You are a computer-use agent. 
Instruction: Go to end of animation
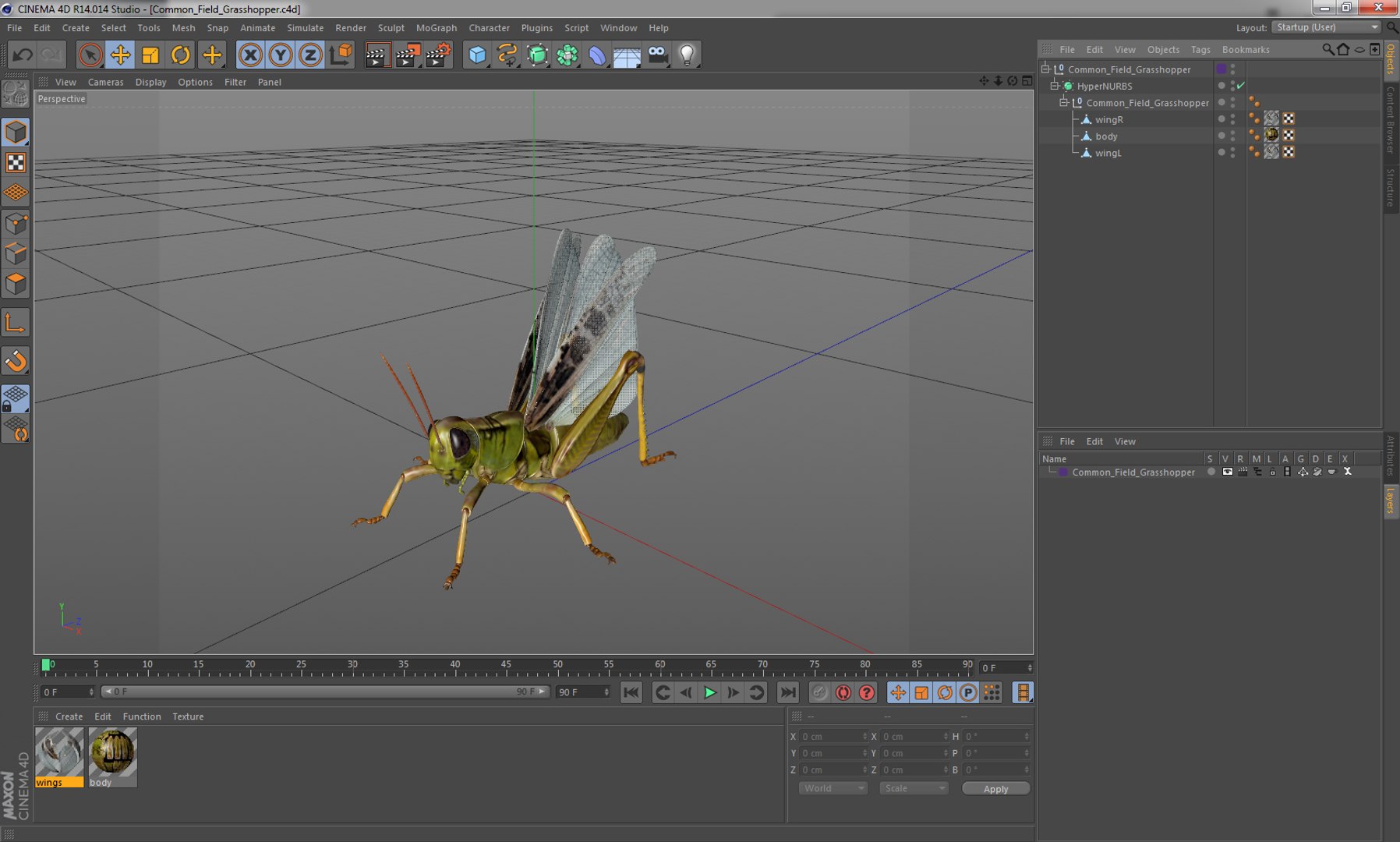tap(788, 692)
